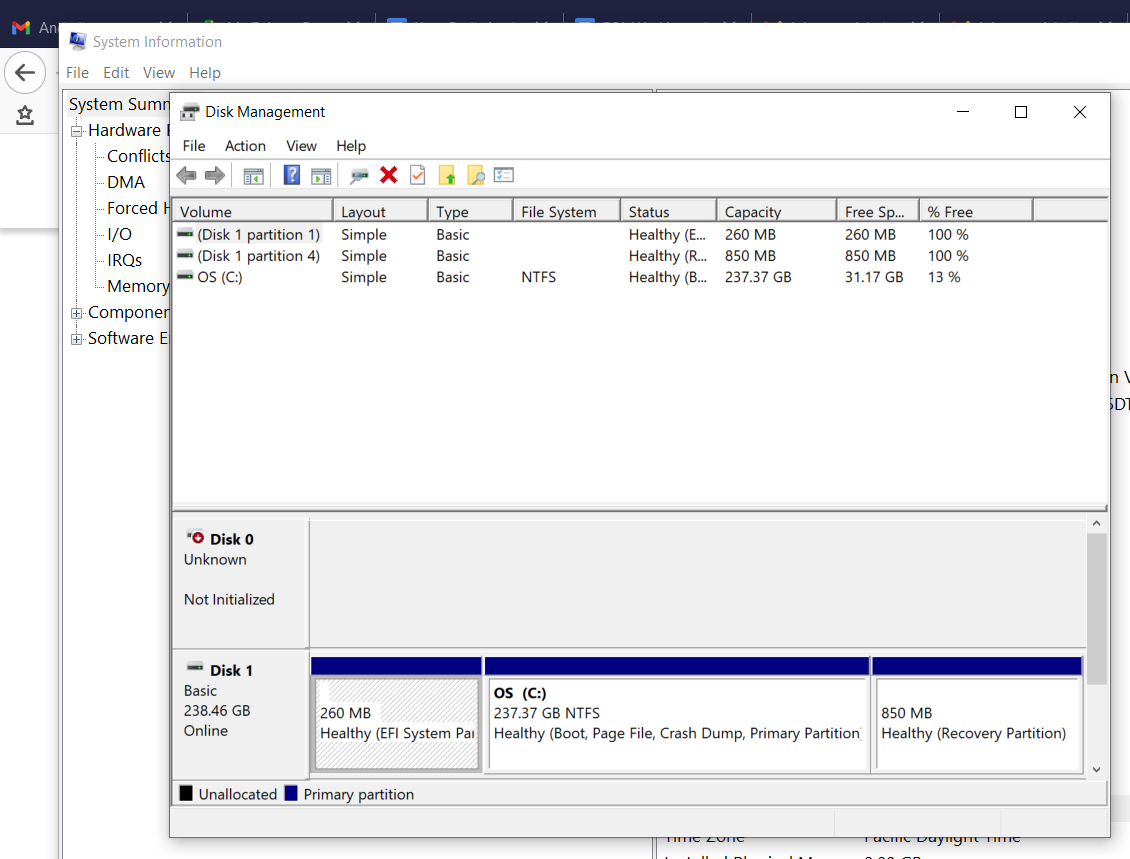
Task: Click the drive icon beside OS (C:) row
Action: [x=185, y=276]
